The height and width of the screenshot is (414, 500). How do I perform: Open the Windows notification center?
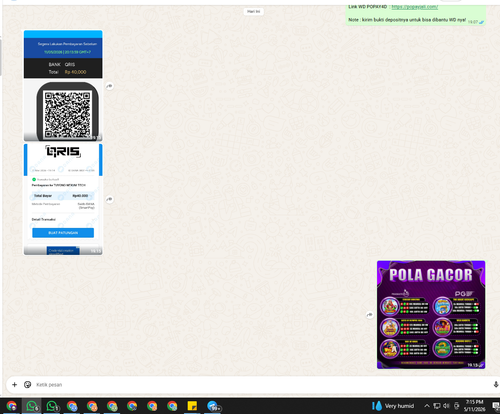tap(495, 406)
